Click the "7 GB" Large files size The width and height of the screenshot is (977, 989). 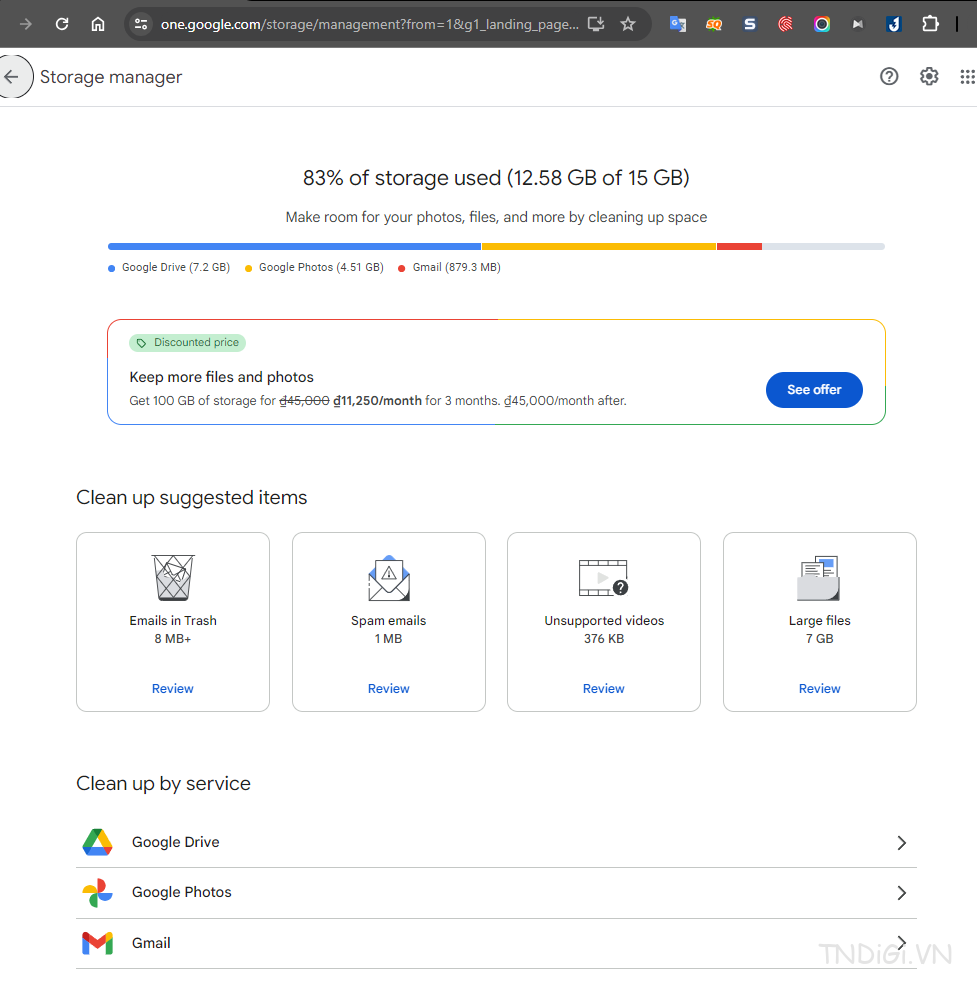pos(819,639)
